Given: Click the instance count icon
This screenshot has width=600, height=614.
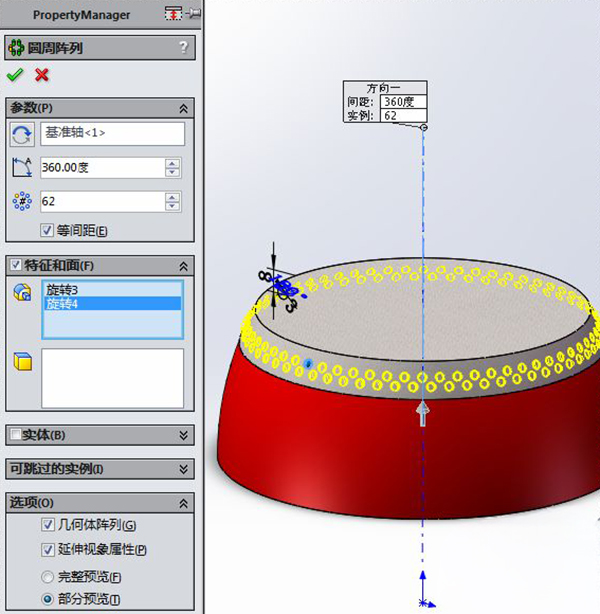Looking at the screenshot, I should 22,201.
